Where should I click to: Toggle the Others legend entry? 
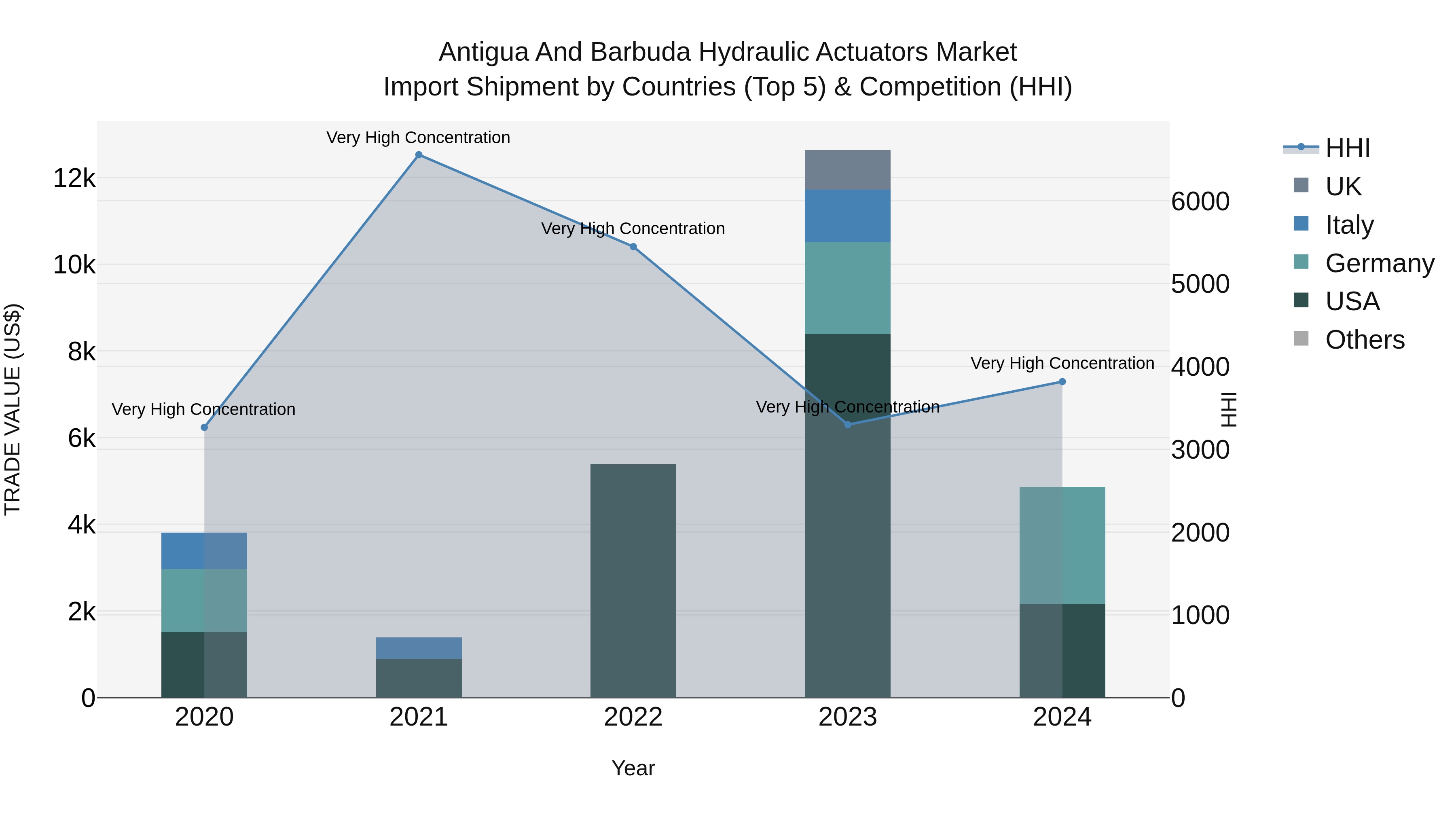(x=1348, y=340)
